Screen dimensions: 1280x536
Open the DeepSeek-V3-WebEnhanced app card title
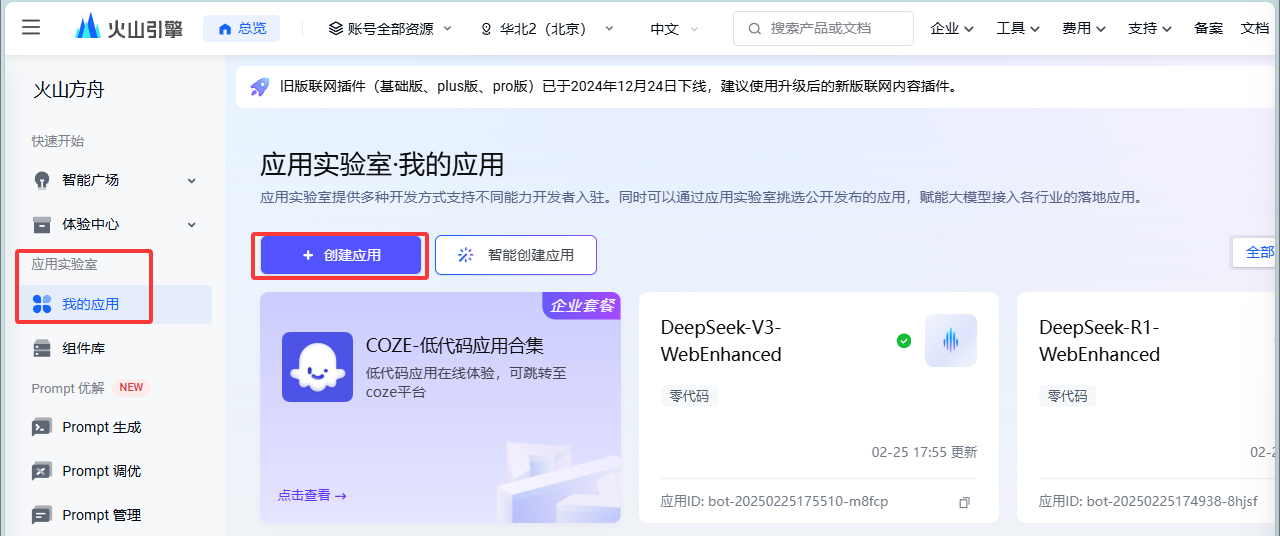[x=721, y=341]
